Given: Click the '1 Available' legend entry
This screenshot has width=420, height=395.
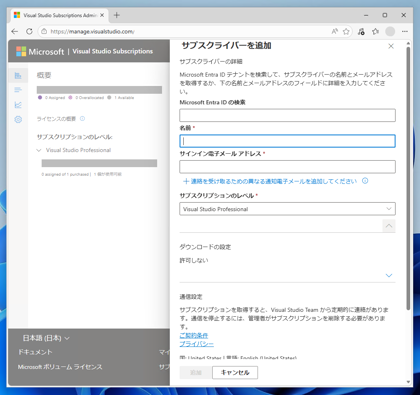Looking at the screenshot, I should 121,98.
